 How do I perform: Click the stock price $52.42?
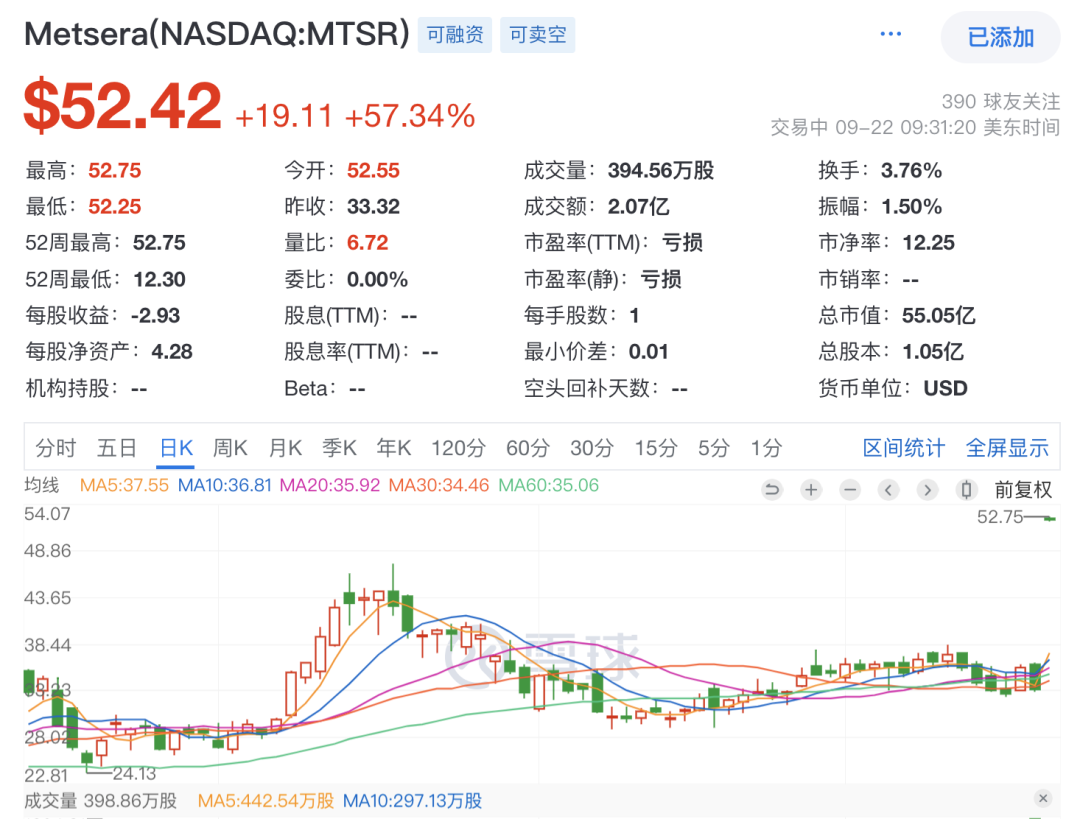(x=123, y=106)
